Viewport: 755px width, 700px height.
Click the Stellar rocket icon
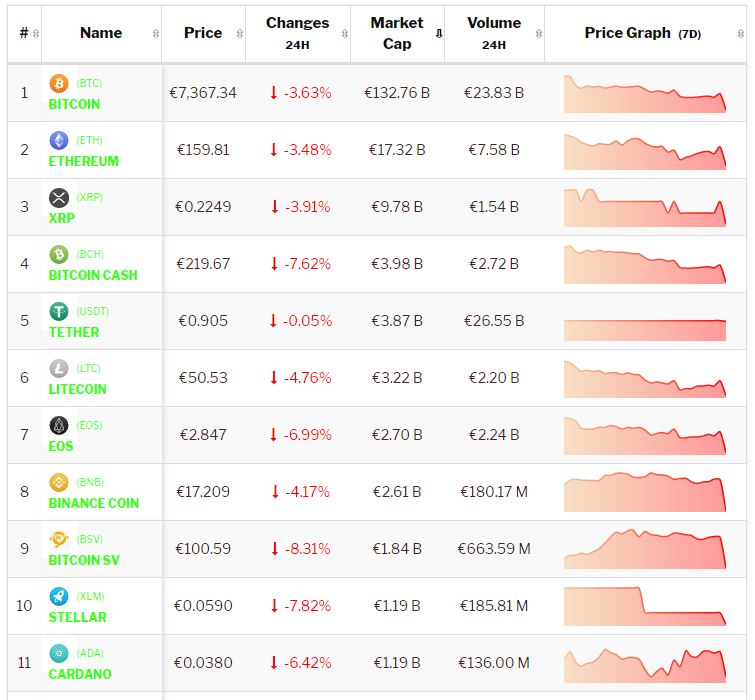tap(59, 596)
